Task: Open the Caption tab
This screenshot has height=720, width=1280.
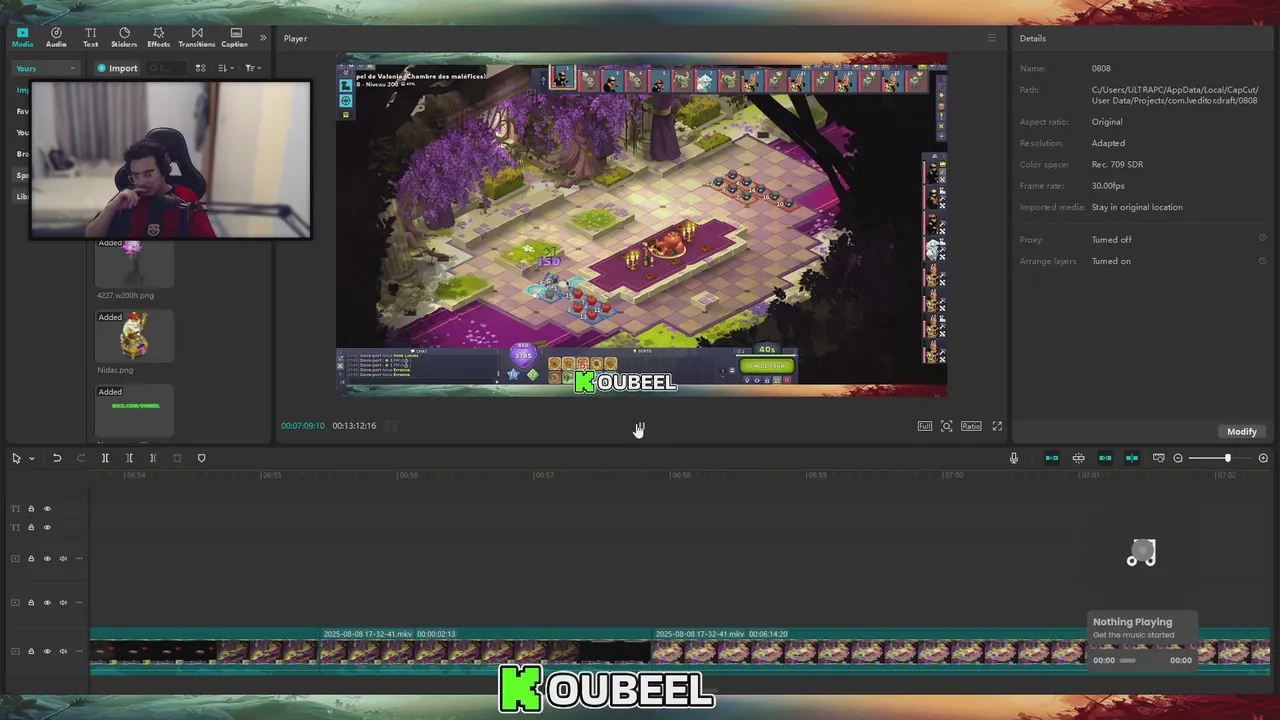Action: pos(235,38)
